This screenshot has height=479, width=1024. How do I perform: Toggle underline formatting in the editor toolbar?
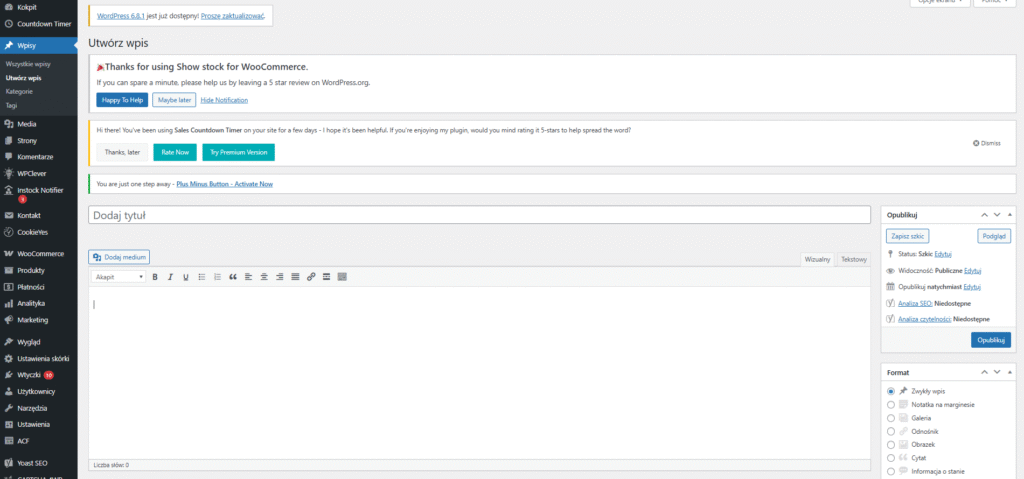click(x=185, y=277)
